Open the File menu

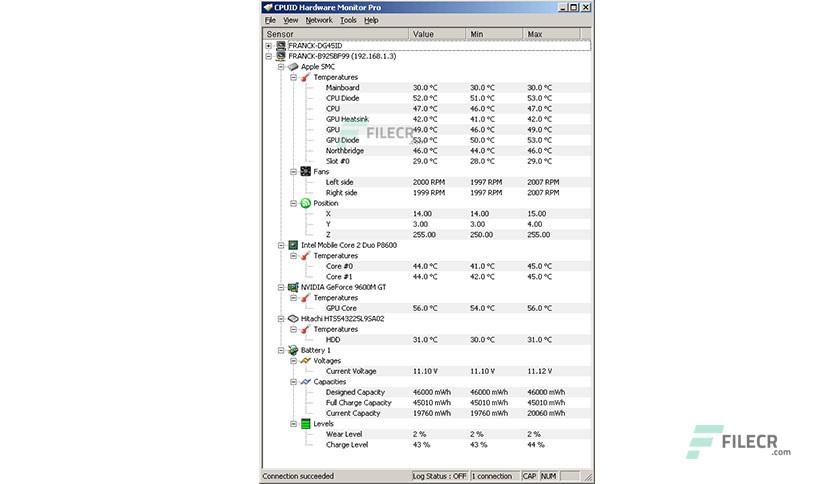coord(270,20)
